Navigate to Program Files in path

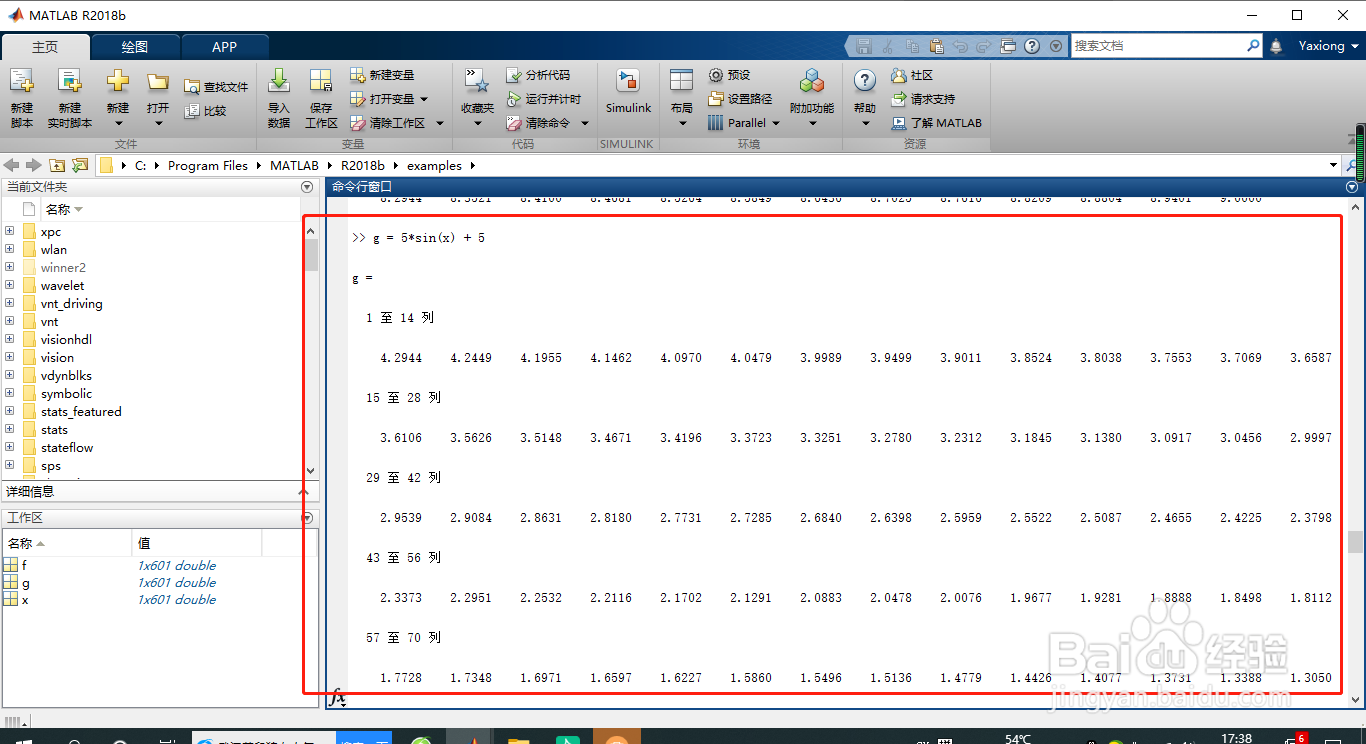[208, 165]
